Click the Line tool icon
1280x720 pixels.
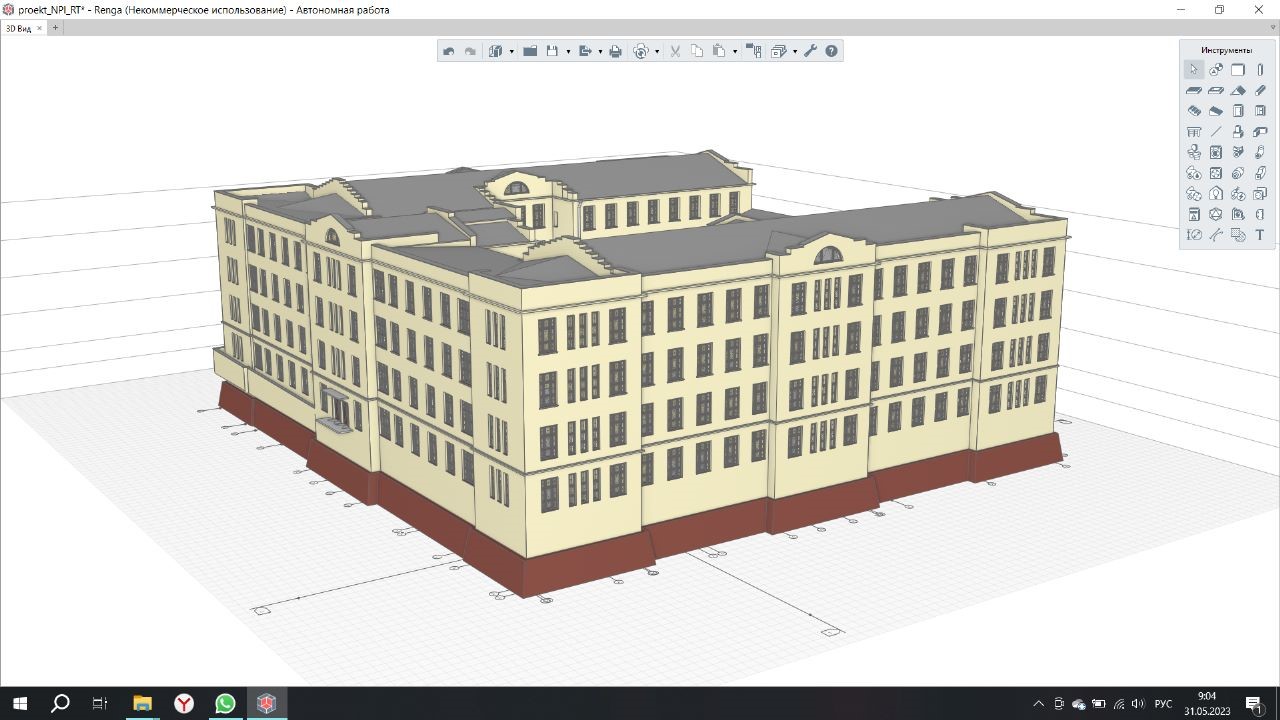1216,132
